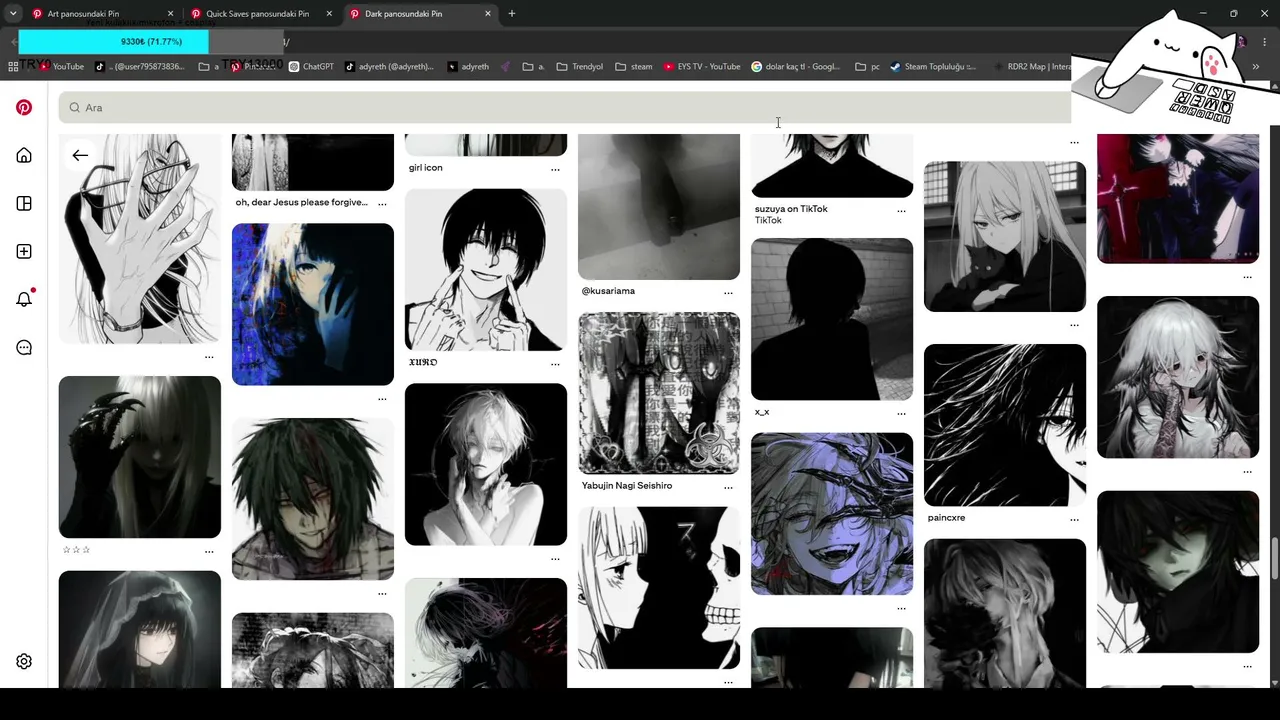Screen dimensions: 1280x720
Task: Open the girl with black cat pin image
Action: click(1005, 237)
